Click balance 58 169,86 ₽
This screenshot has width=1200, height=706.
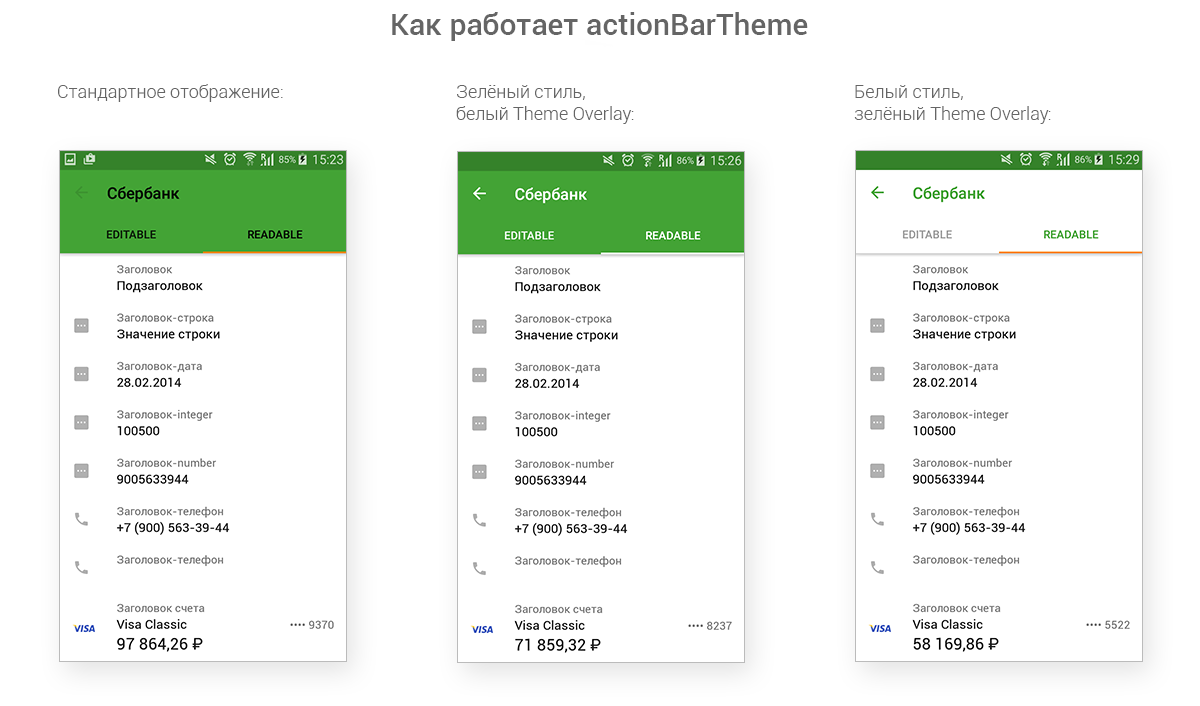coord(956,644)
